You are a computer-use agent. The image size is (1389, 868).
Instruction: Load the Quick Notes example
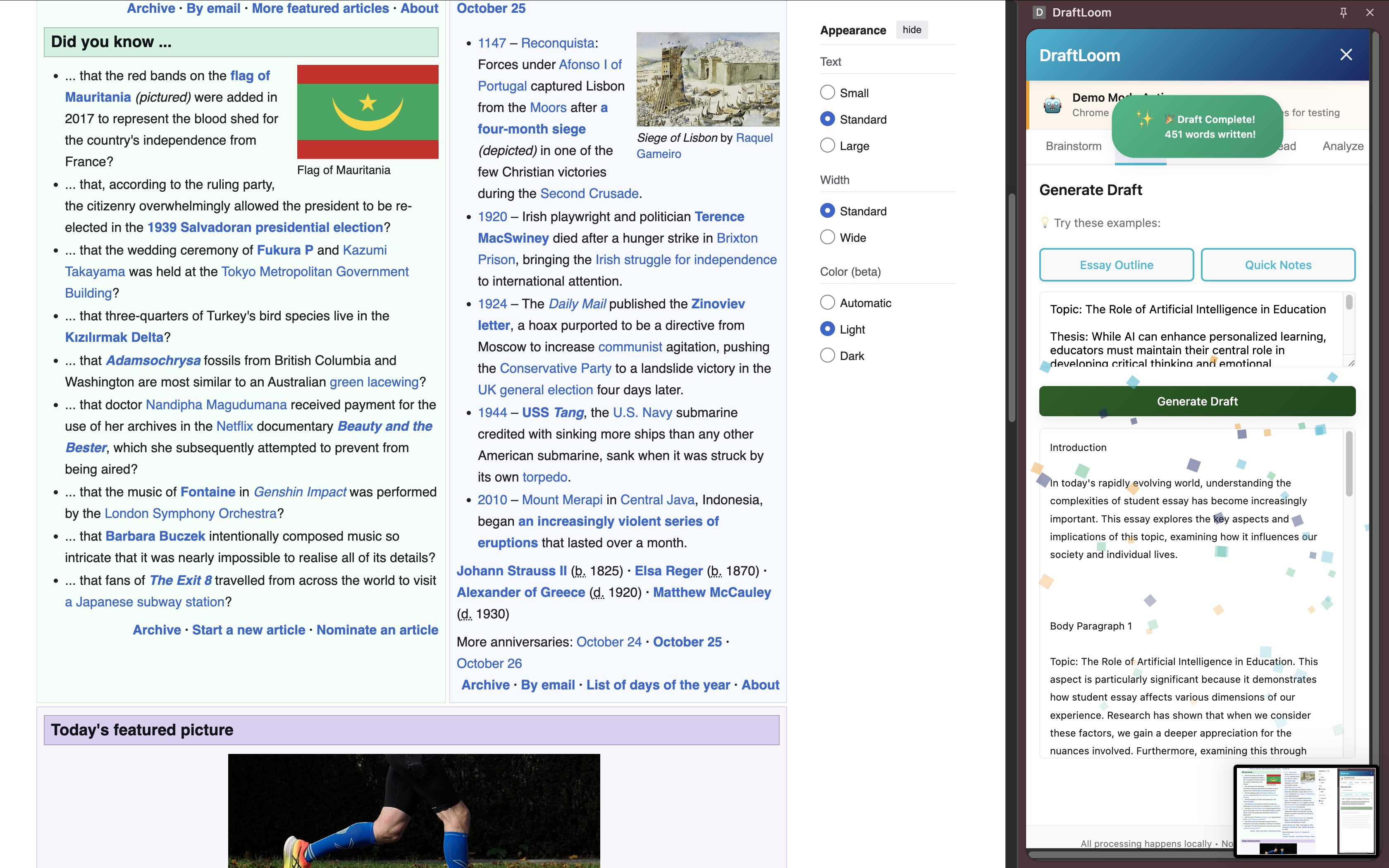click(1278, 265)
